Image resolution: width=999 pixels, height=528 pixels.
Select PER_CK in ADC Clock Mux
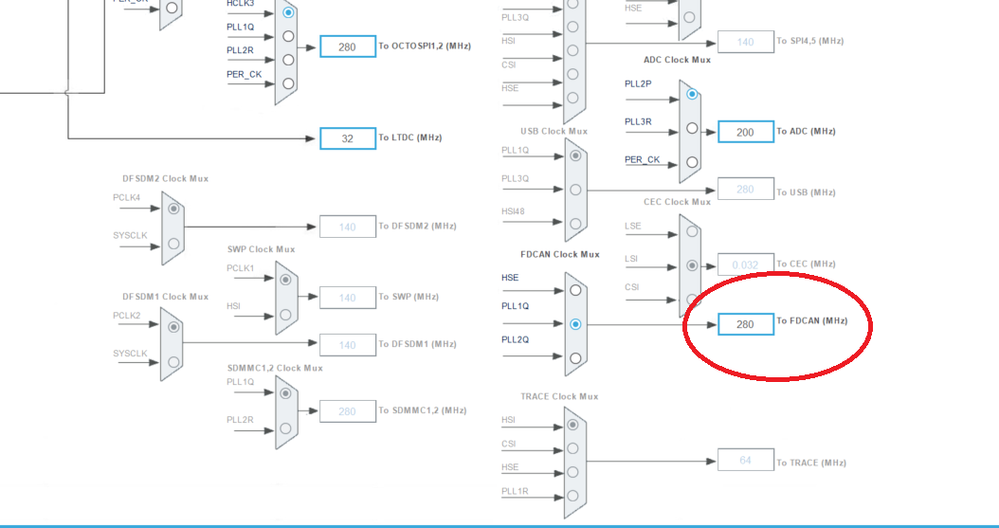coord(693,163)
